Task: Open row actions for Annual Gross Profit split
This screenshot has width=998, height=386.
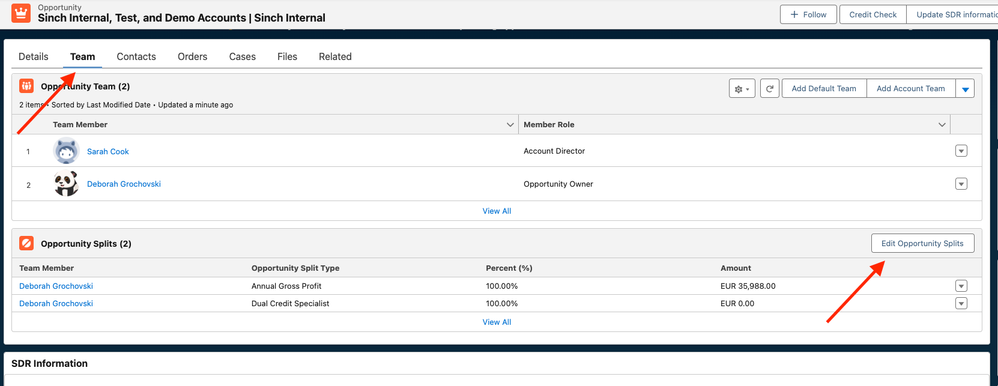Action: click(961, 286)
